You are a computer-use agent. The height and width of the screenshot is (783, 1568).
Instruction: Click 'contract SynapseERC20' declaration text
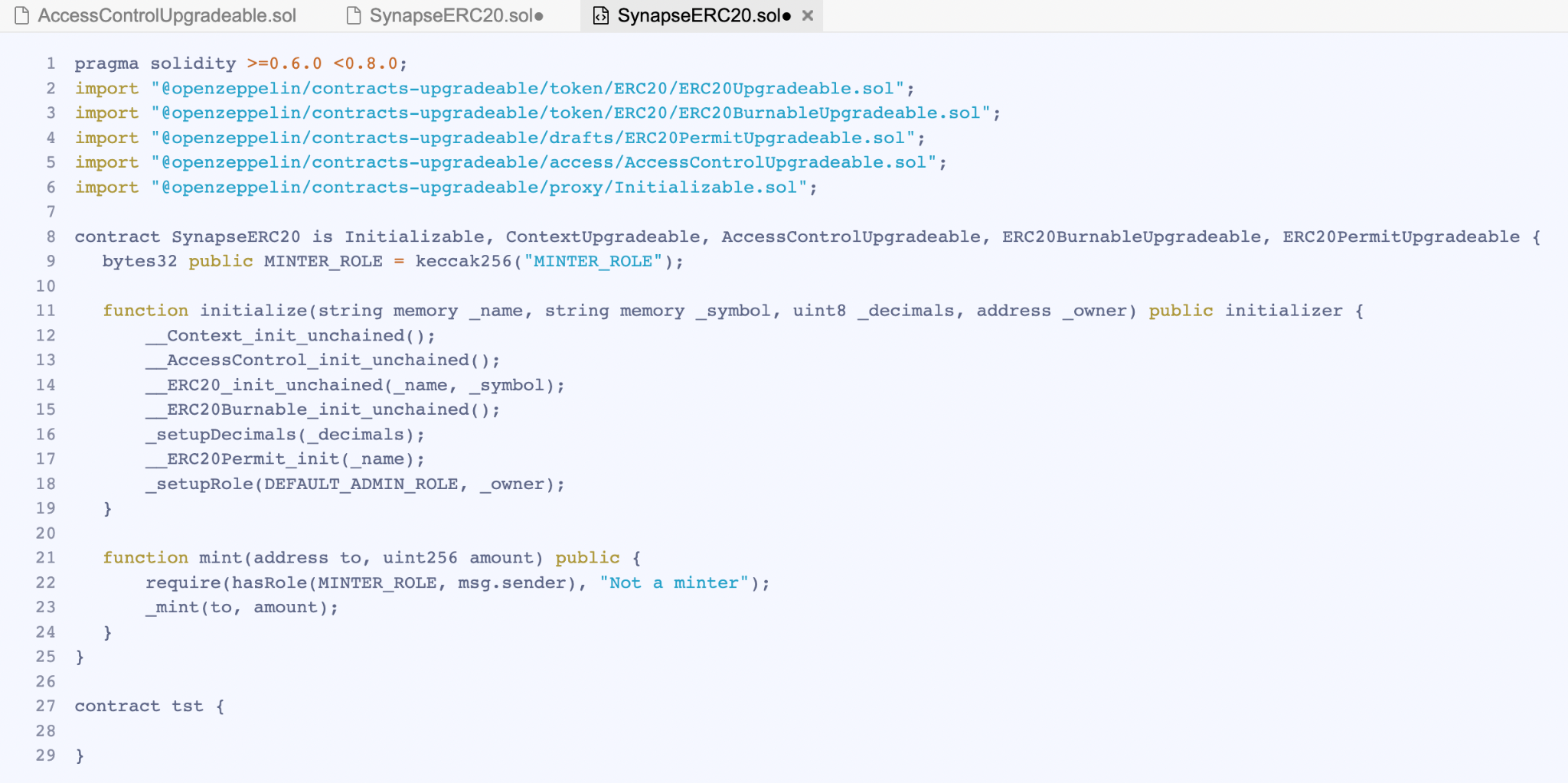point(188,237)
